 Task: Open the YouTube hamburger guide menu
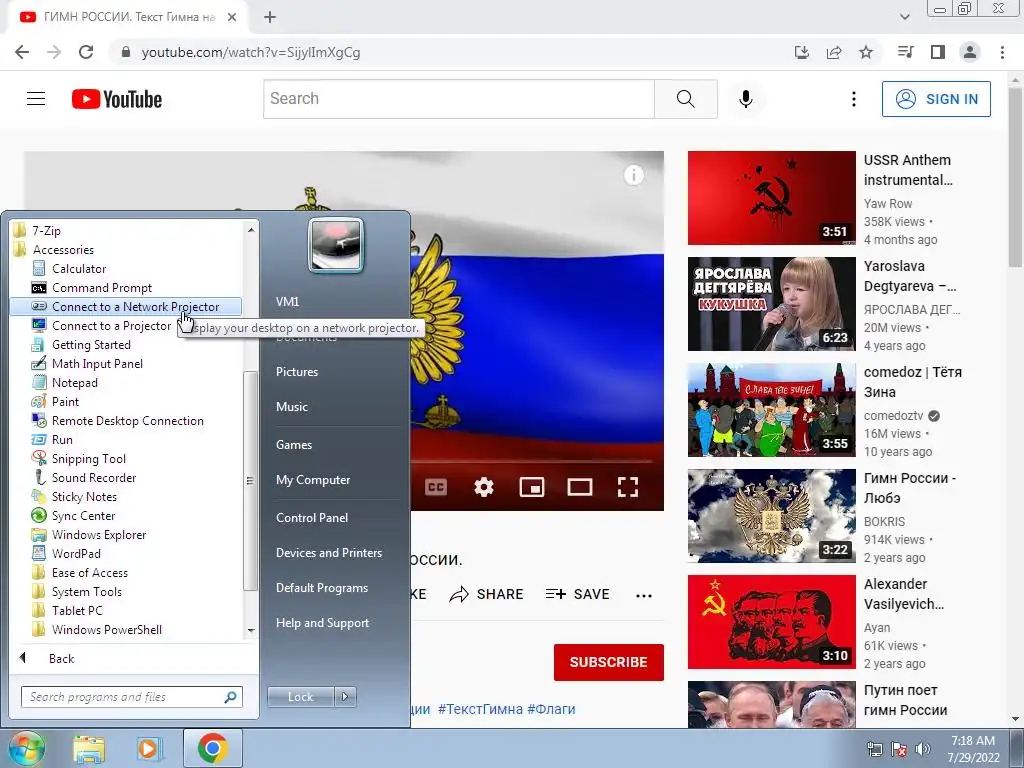click(36, 99)
